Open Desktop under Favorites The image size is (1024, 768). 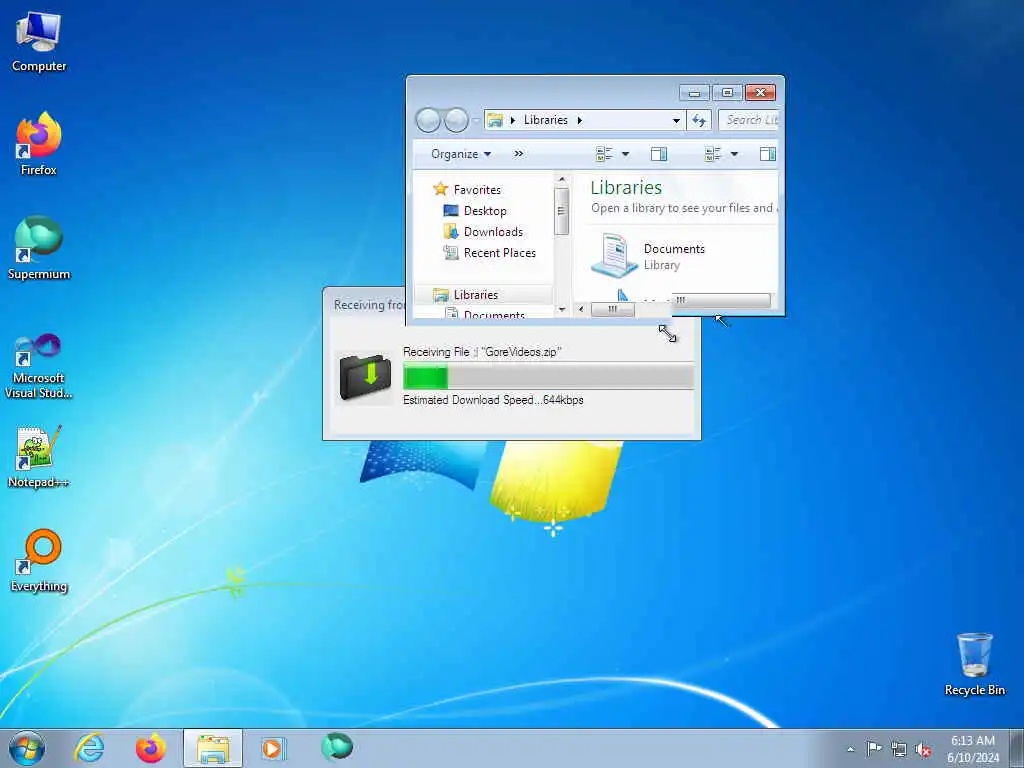[485, 211]
